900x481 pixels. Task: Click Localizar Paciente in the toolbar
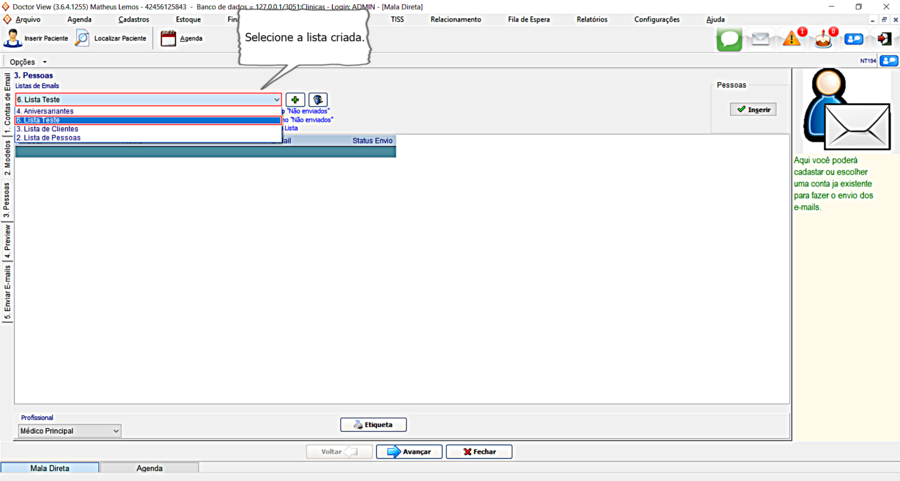(110, 38)
